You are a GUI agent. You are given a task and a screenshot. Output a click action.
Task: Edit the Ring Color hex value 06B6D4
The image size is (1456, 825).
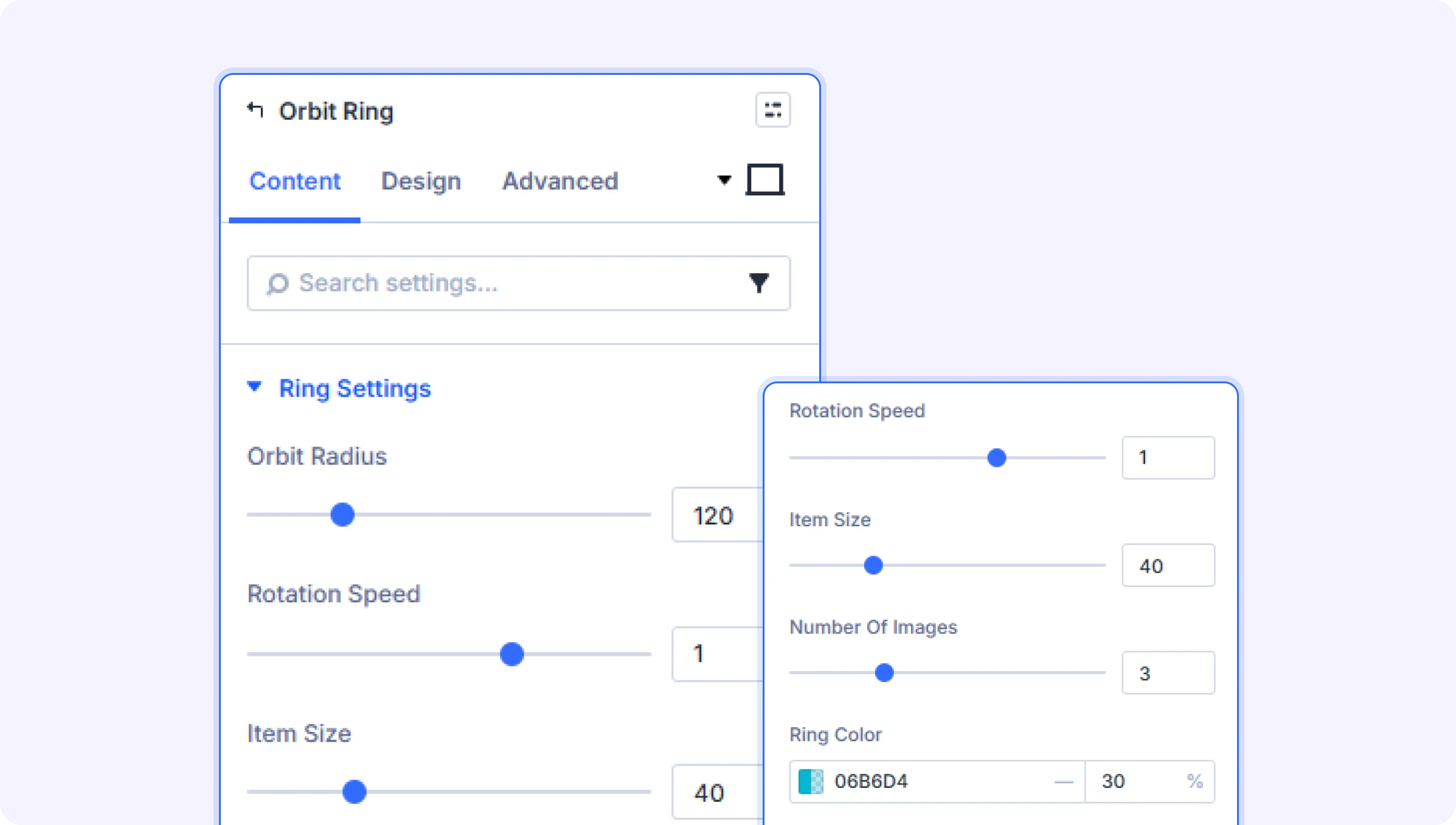pos(871,781)
